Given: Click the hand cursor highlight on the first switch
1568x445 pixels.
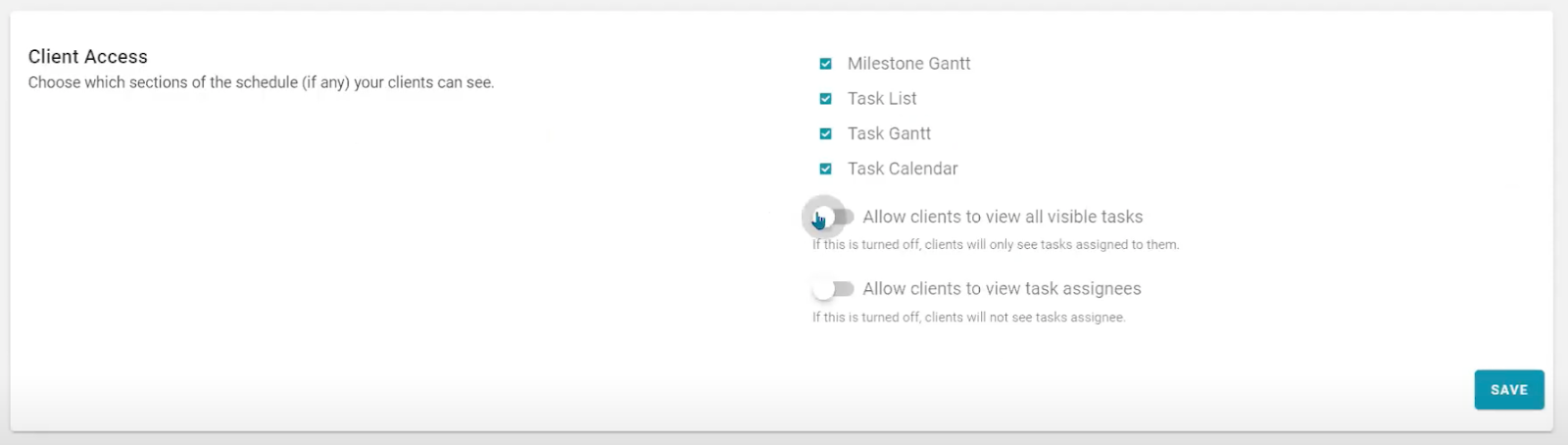Looking at the screenshot, I should pyautogui.click(x=820, y=219).
